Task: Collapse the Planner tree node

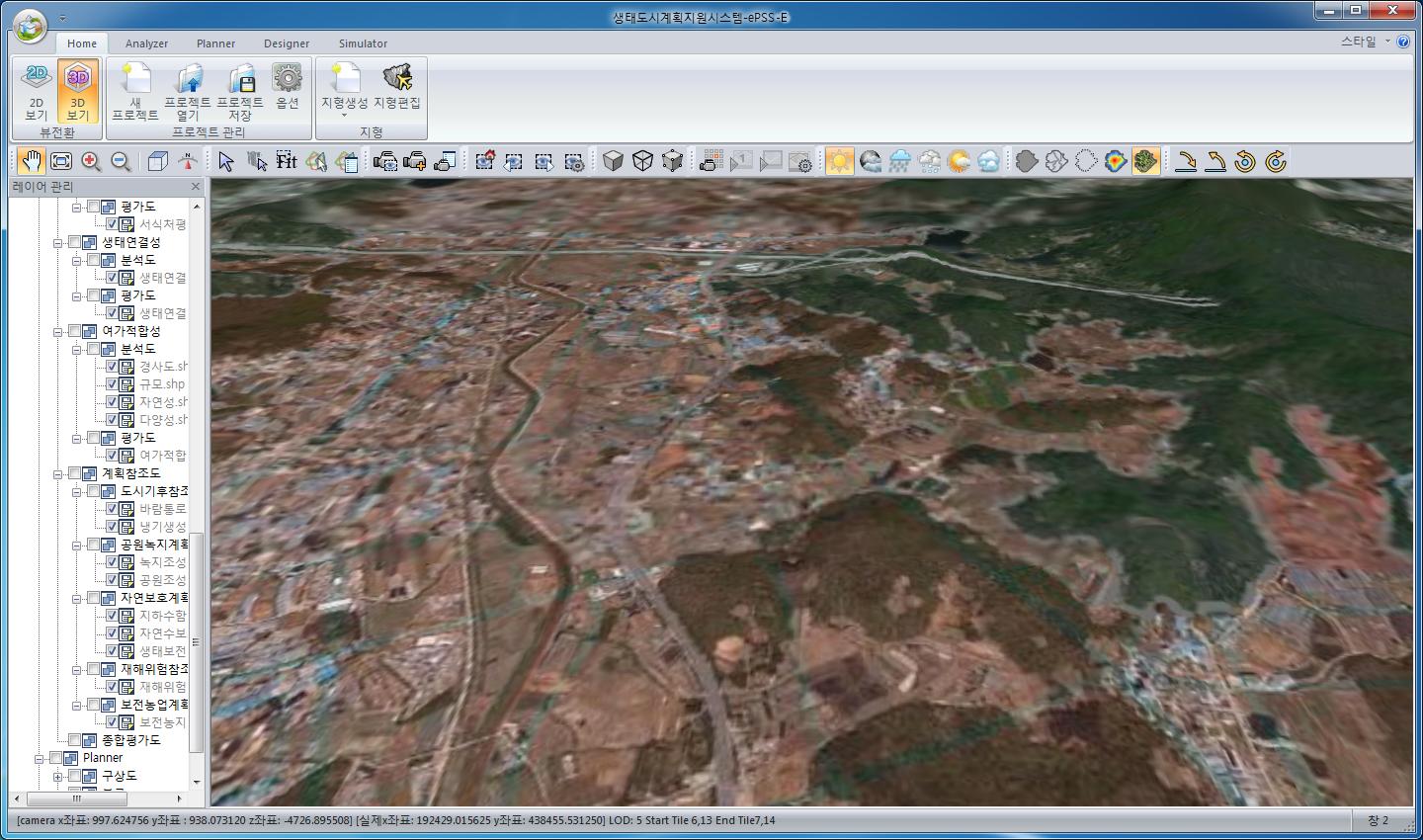Action: [39, 758]
